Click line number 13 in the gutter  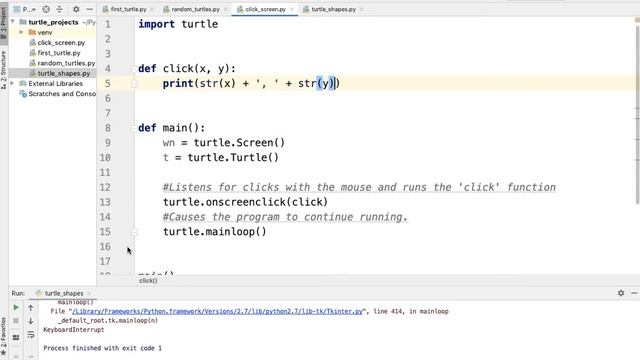click(x=105, y=202)
